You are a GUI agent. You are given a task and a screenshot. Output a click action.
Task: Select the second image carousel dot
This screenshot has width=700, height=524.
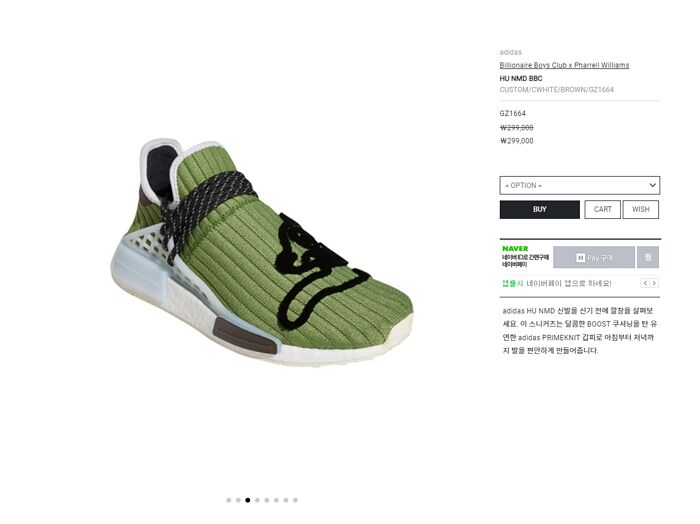pos(238,500)
